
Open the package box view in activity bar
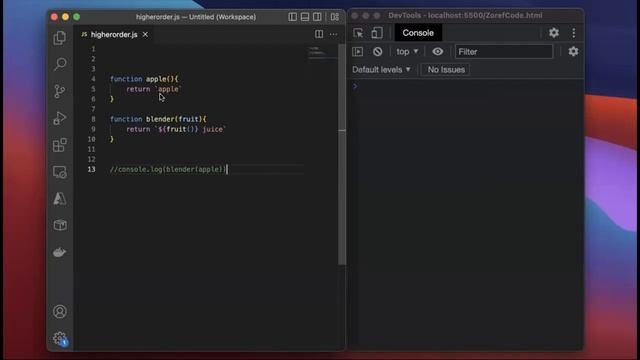click(60, 225)
